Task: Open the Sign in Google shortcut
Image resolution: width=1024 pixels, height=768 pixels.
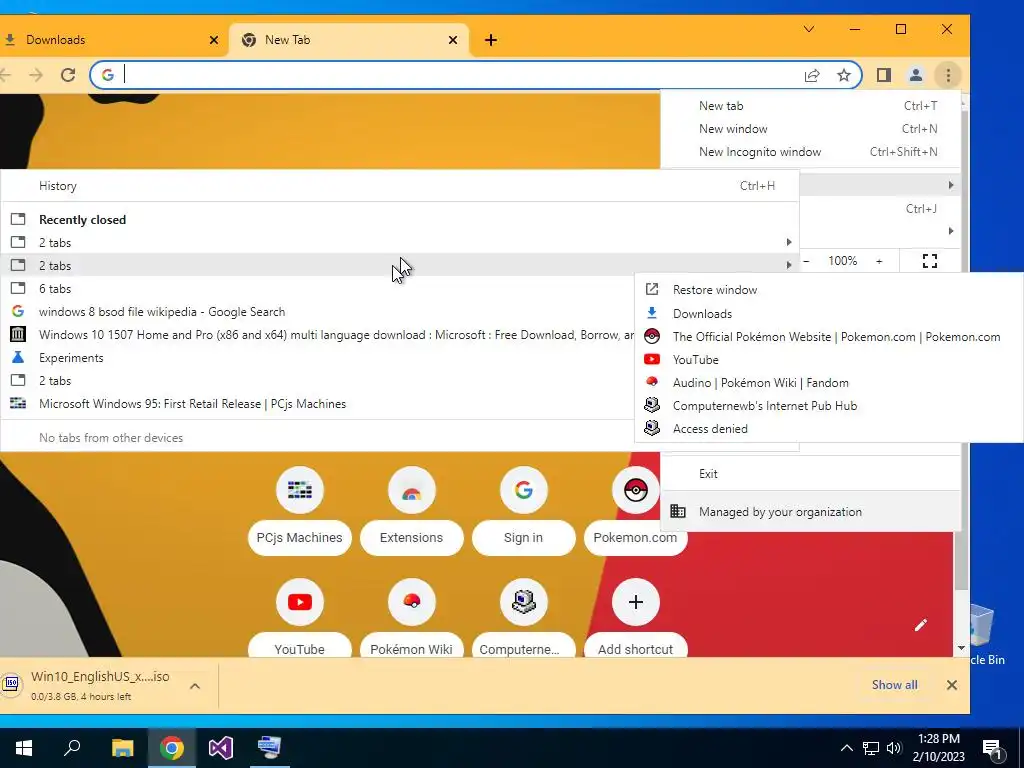Action: (x=523, y=490)
